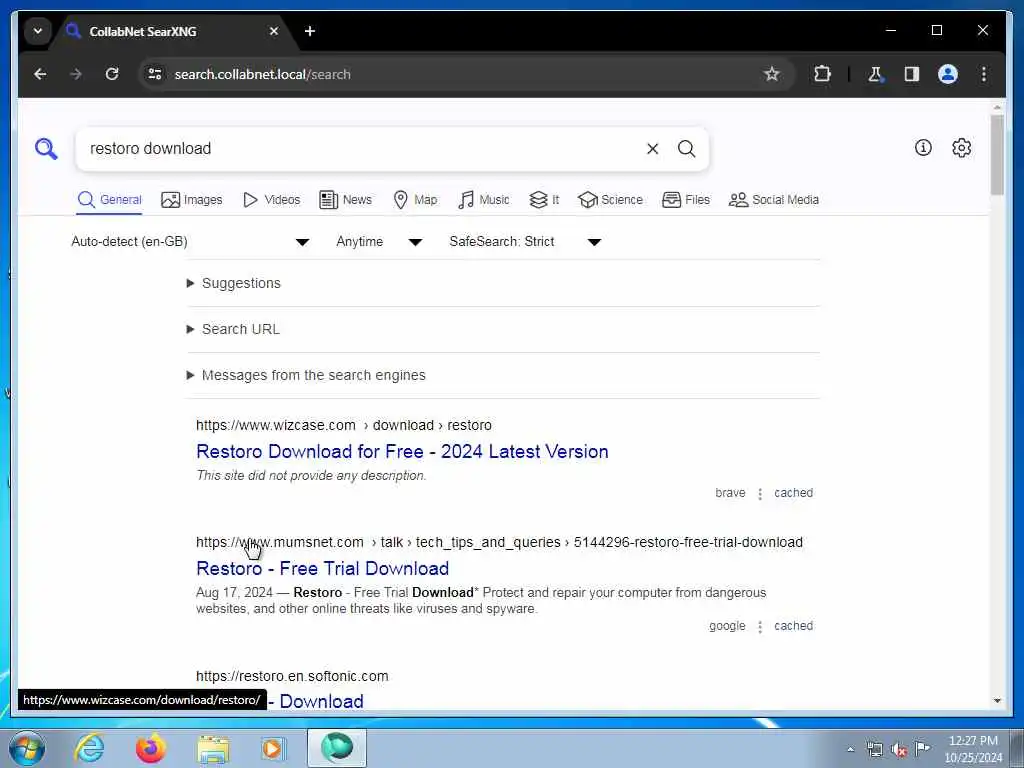The image size is (1024, 768).
Task: Switch to Science search tab
Action: click(611, 200)
